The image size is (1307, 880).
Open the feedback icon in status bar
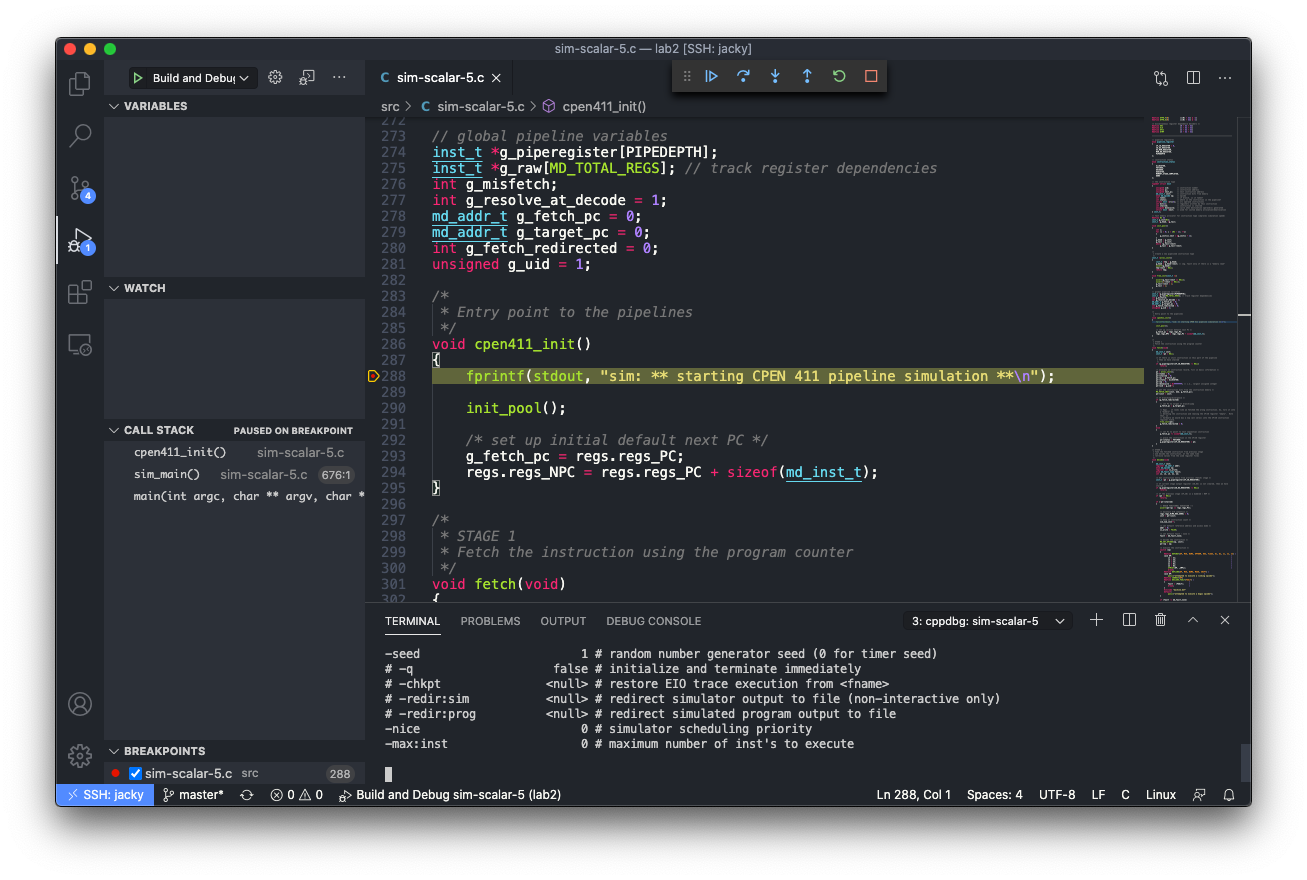(x=1199, y=795)
